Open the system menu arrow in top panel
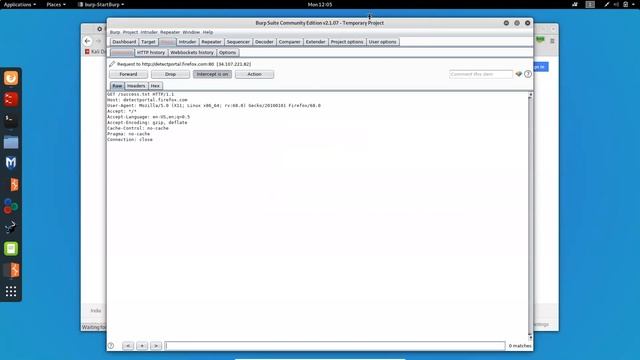 point(634,4)
